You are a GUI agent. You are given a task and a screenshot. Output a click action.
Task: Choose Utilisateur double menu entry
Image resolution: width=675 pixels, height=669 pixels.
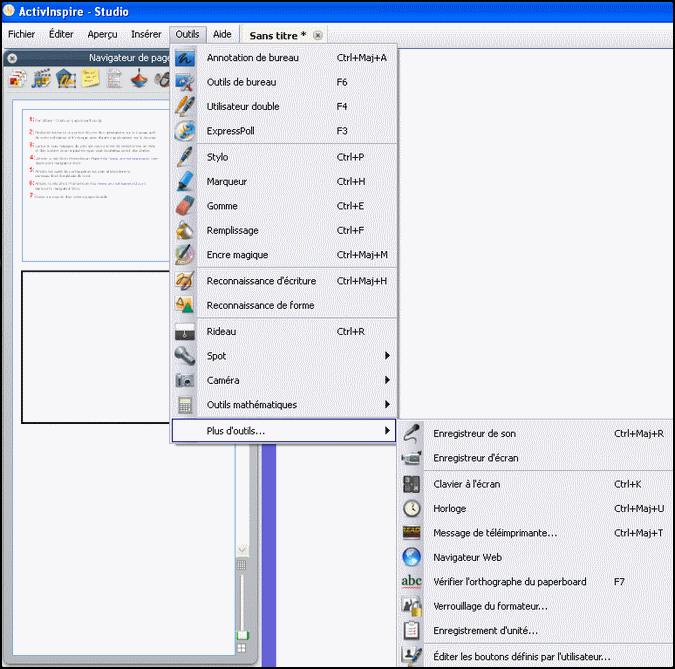pos(285,106)
